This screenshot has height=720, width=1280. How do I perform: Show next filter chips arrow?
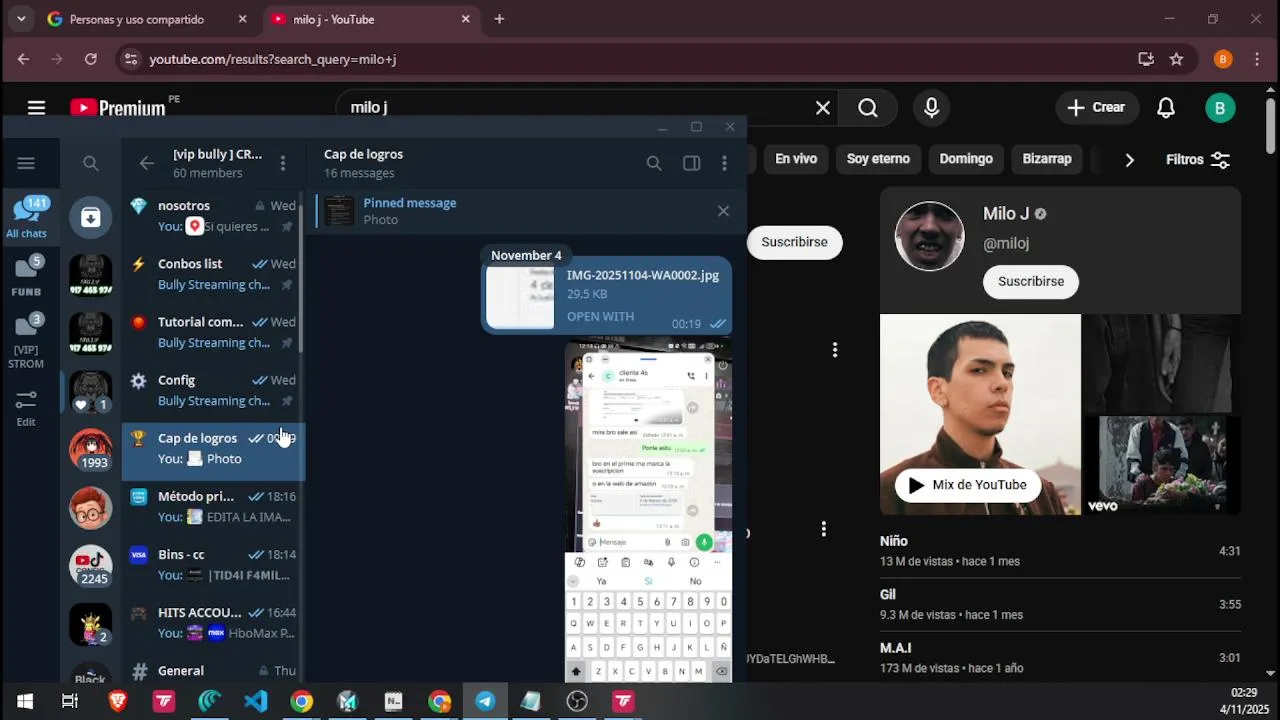pos(1129,160)
